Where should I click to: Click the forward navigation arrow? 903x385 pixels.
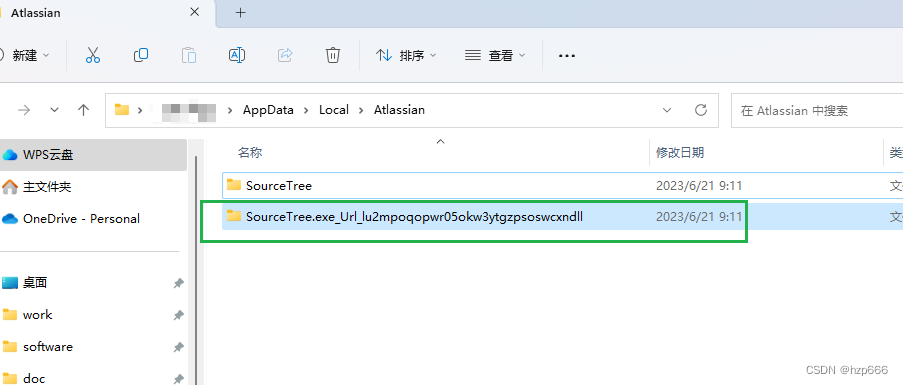pos(24,110)
